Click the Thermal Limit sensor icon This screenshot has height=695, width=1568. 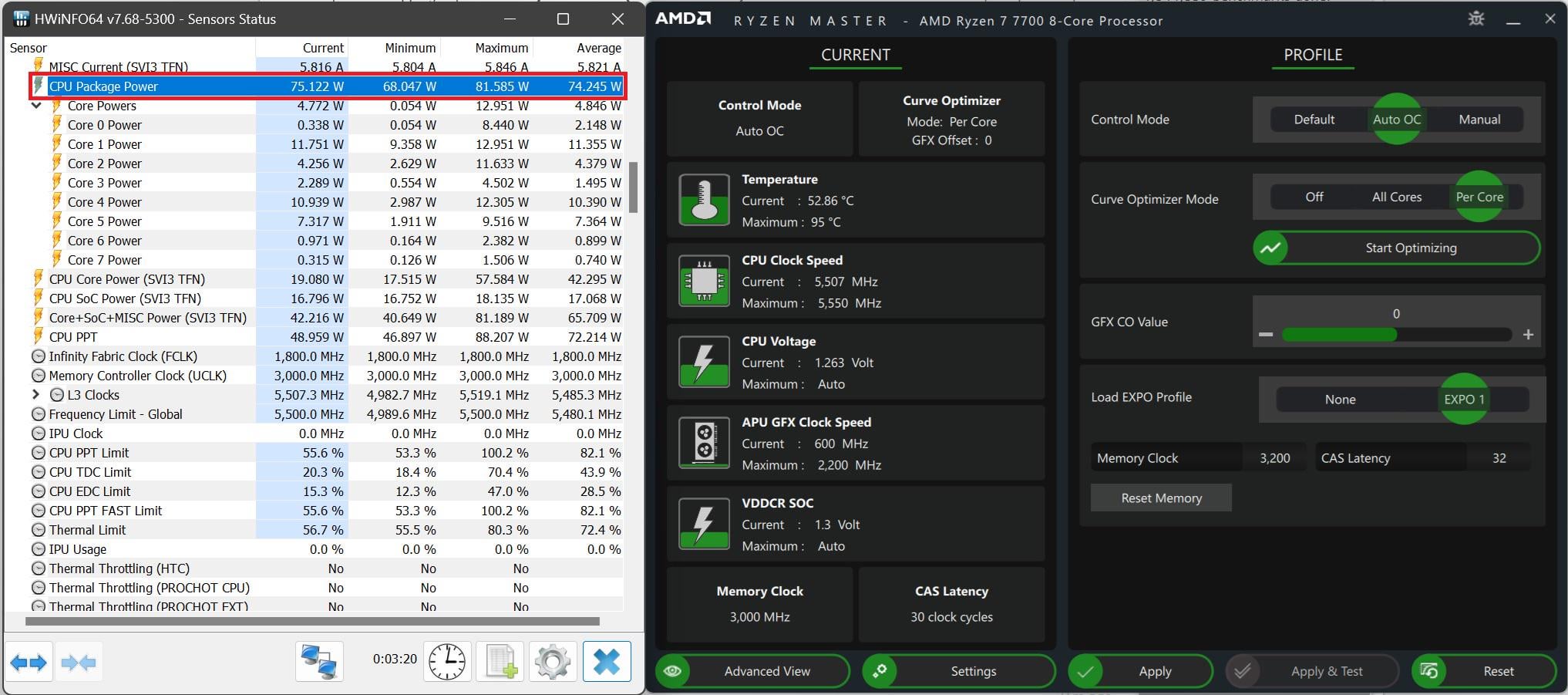(38, 530)
